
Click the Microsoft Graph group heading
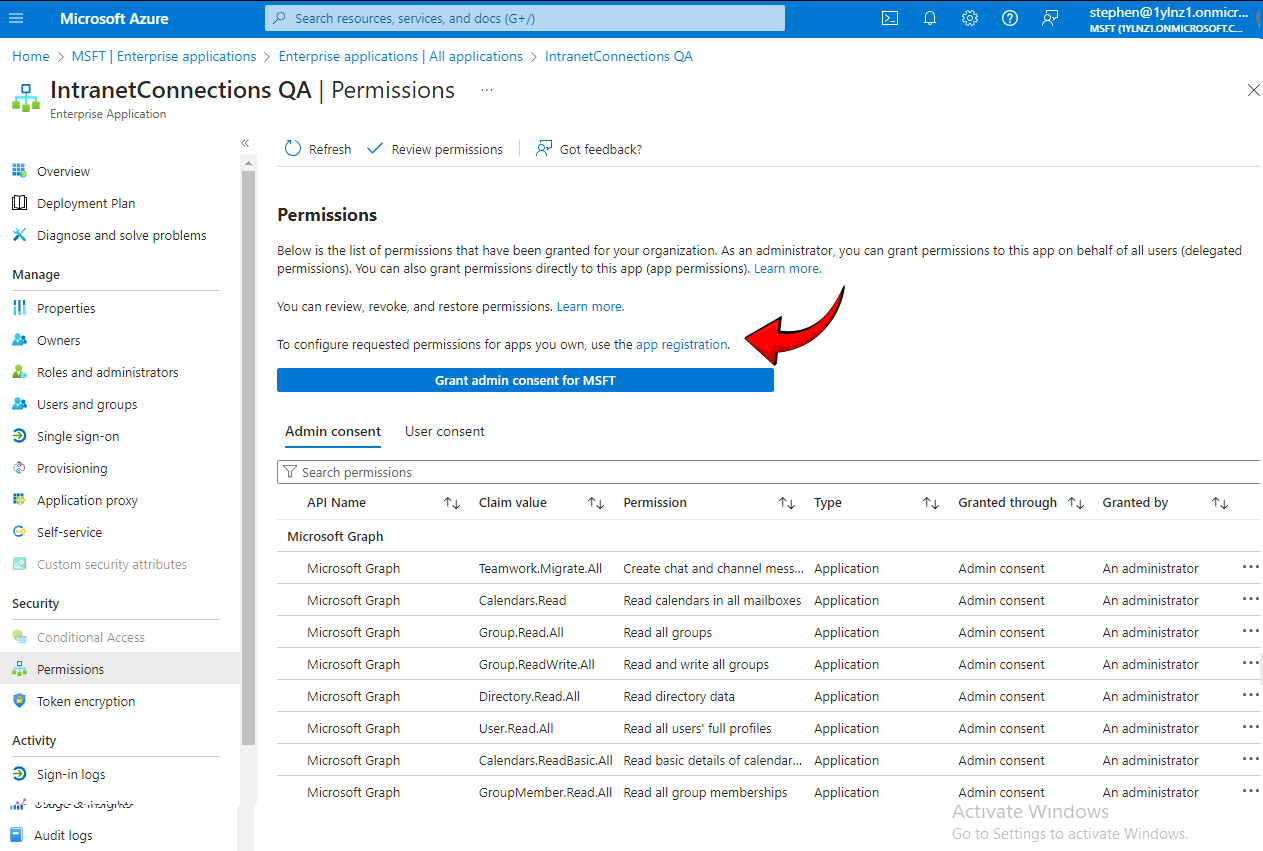(335, 536)
